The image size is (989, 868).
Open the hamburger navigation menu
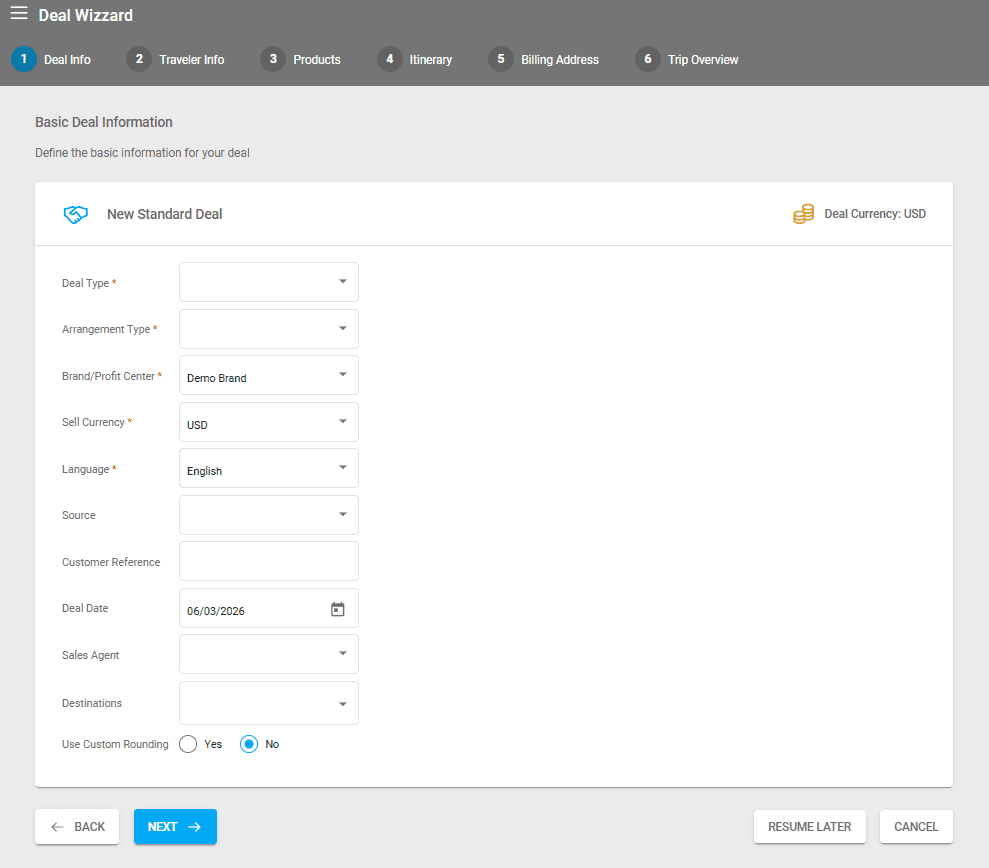point(19,14)
